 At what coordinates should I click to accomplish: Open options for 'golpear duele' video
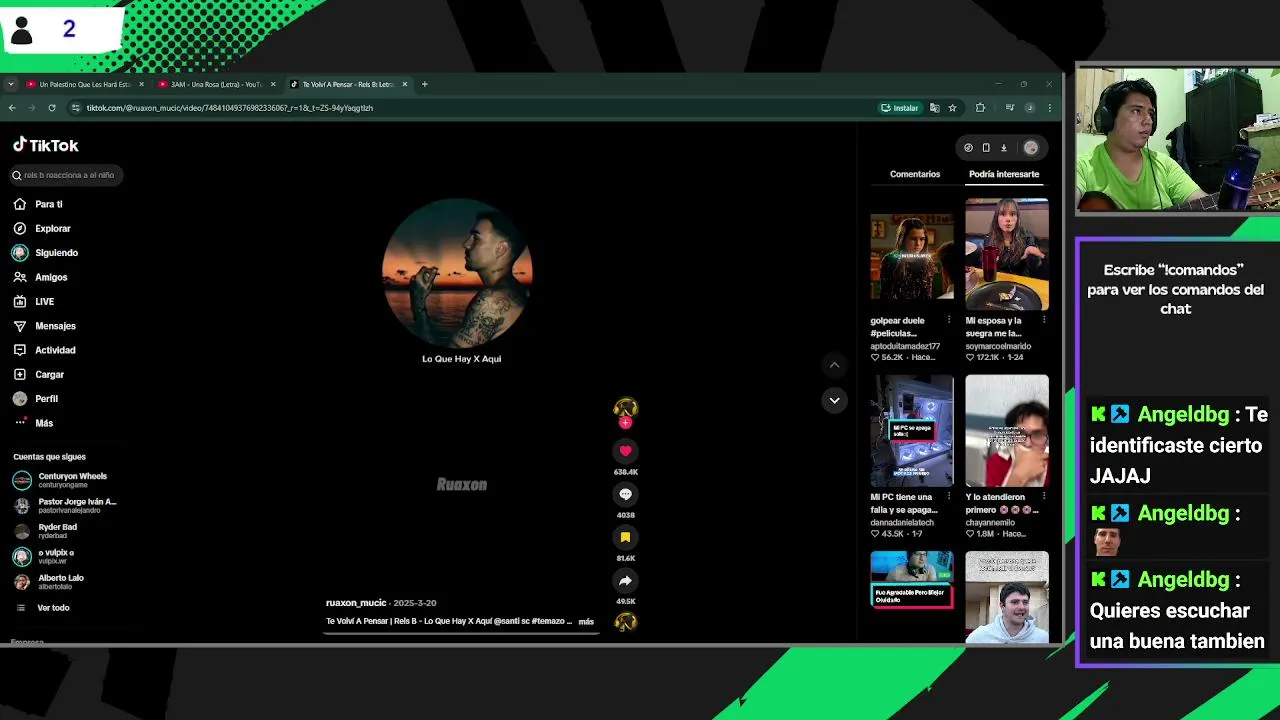[x=948, y=320]
